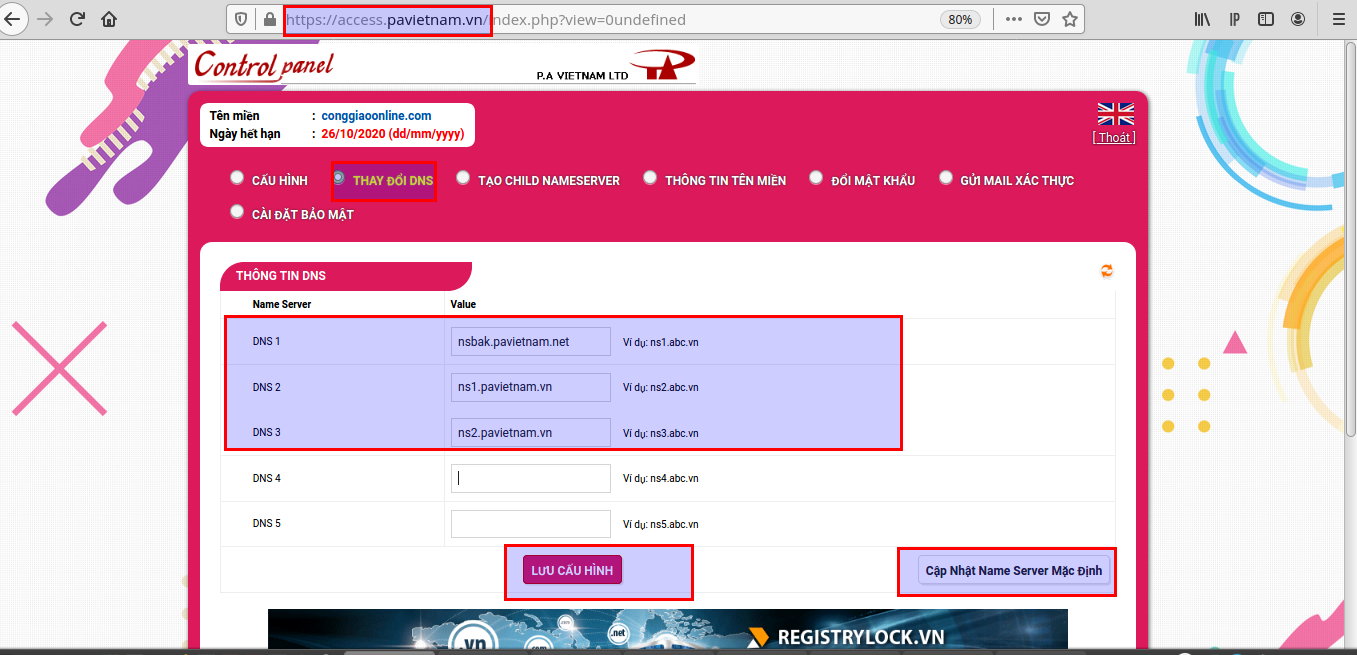Click the P.A Vietnam Control Panel logo
1357x655 pixels.
441,65
